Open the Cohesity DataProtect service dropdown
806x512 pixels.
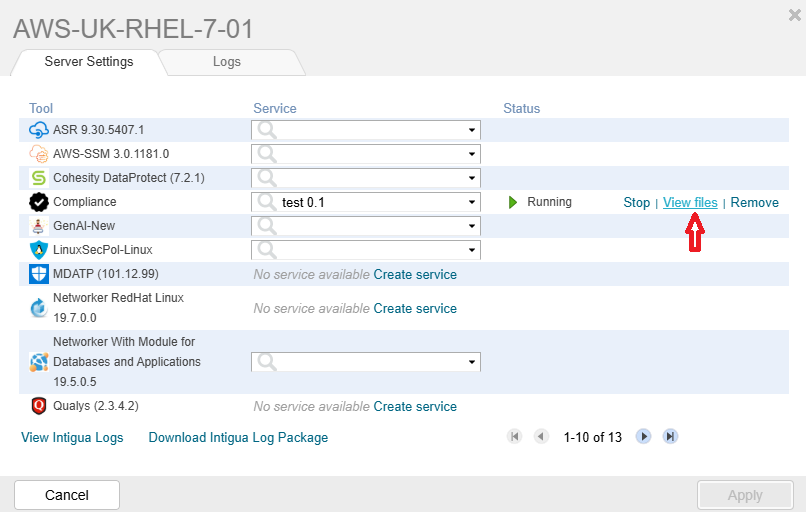coord(471,178)
